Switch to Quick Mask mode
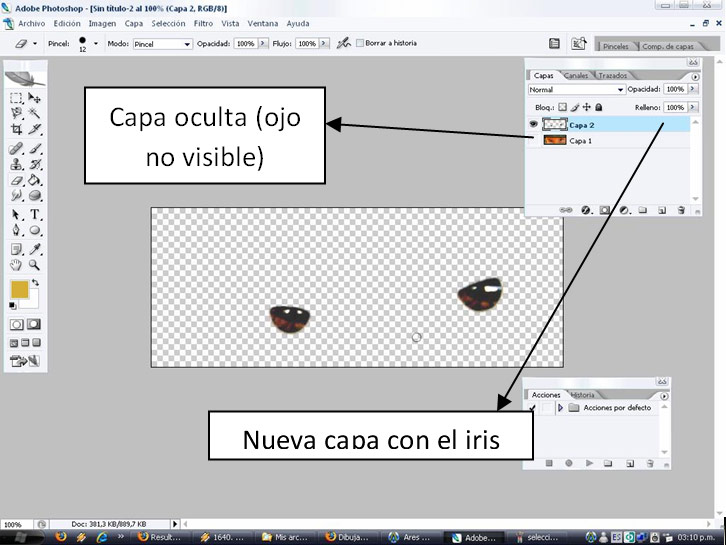726x545 pixels. pos(34,324)
